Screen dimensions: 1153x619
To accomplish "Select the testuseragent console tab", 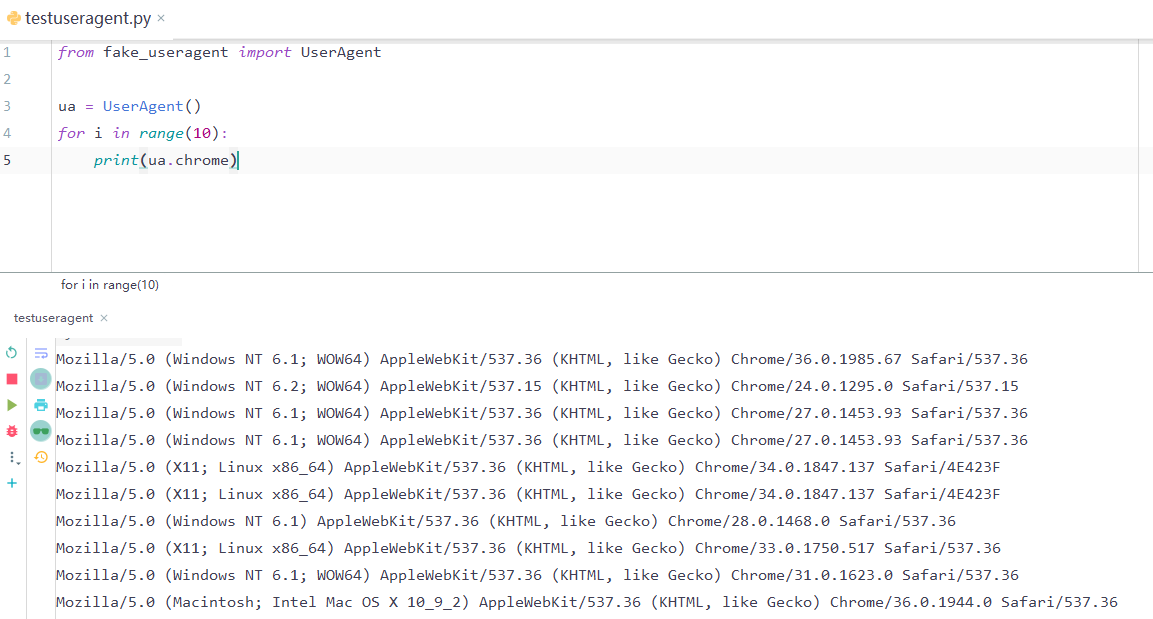I will (52, 317).
